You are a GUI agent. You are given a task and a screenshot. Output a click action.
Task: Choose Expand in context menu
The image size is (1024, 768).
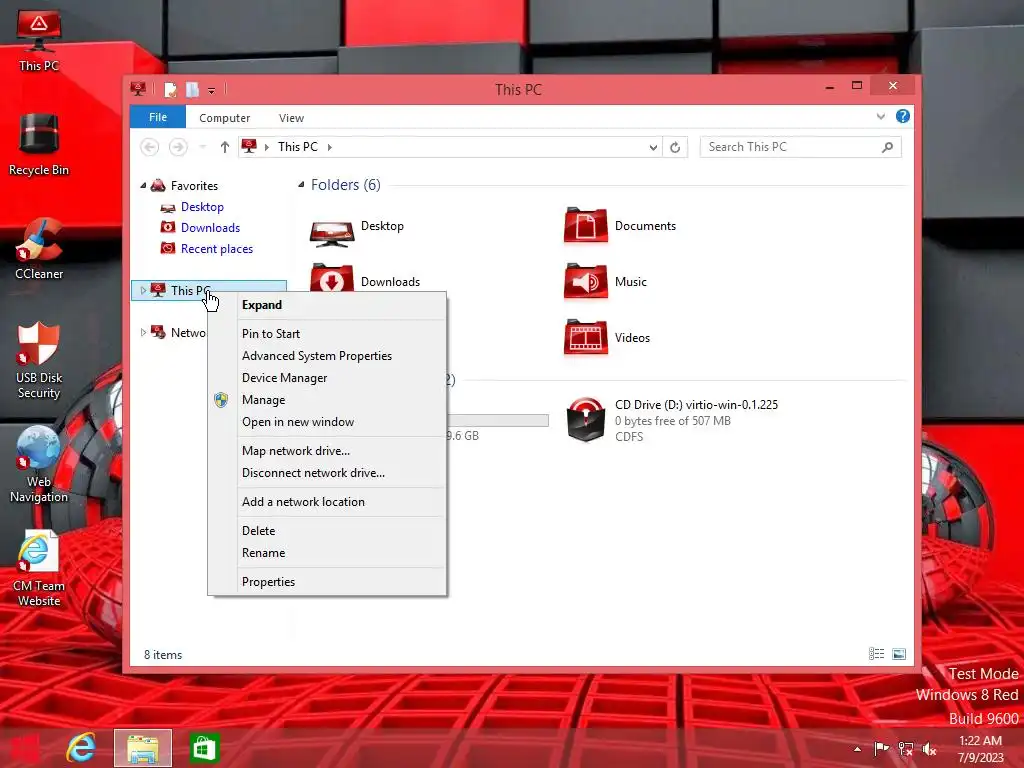(327, 305)
